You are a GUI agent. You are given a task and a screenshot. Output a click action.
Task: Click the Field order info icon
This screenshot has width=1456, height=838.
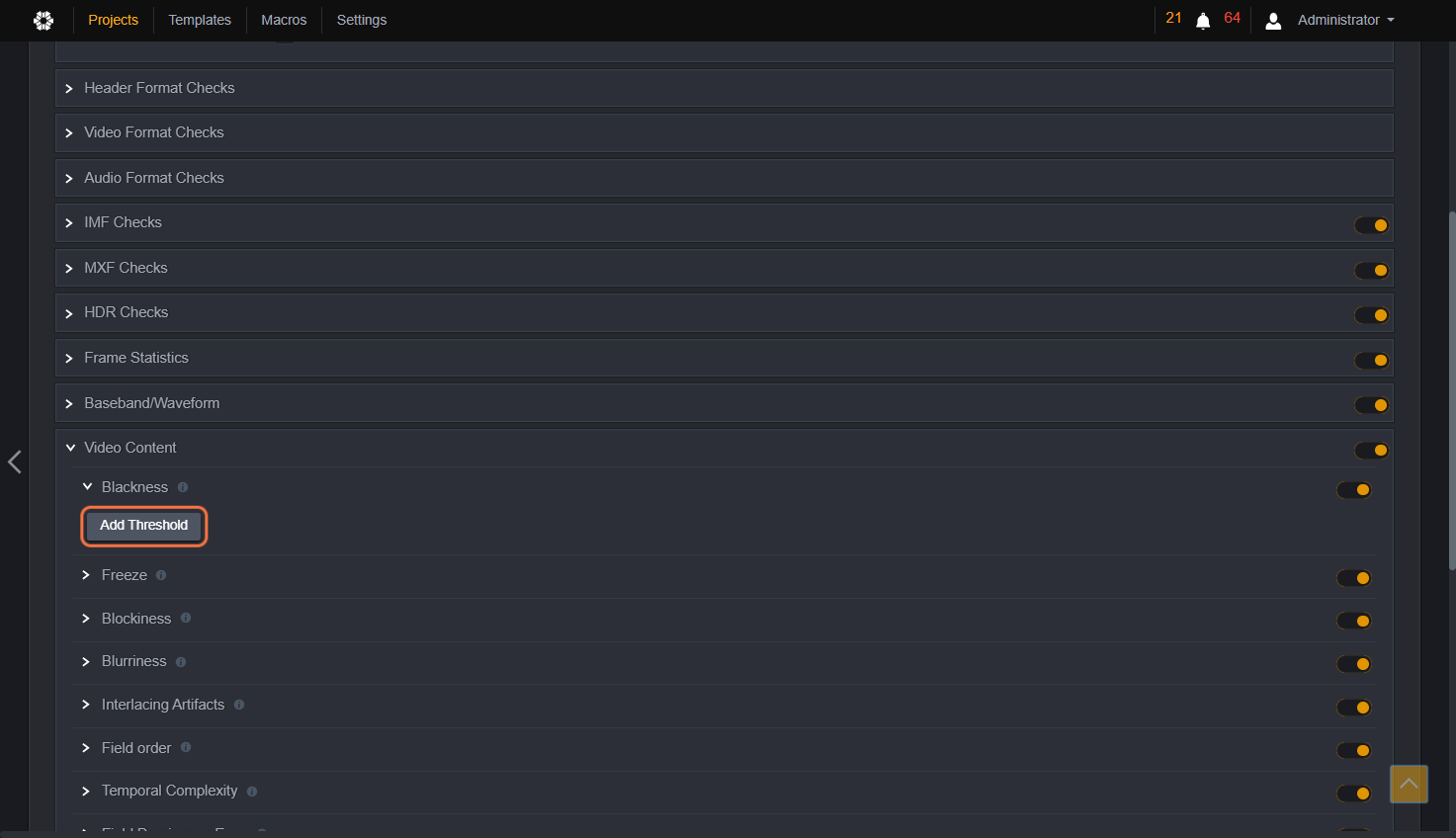[186, 748]
